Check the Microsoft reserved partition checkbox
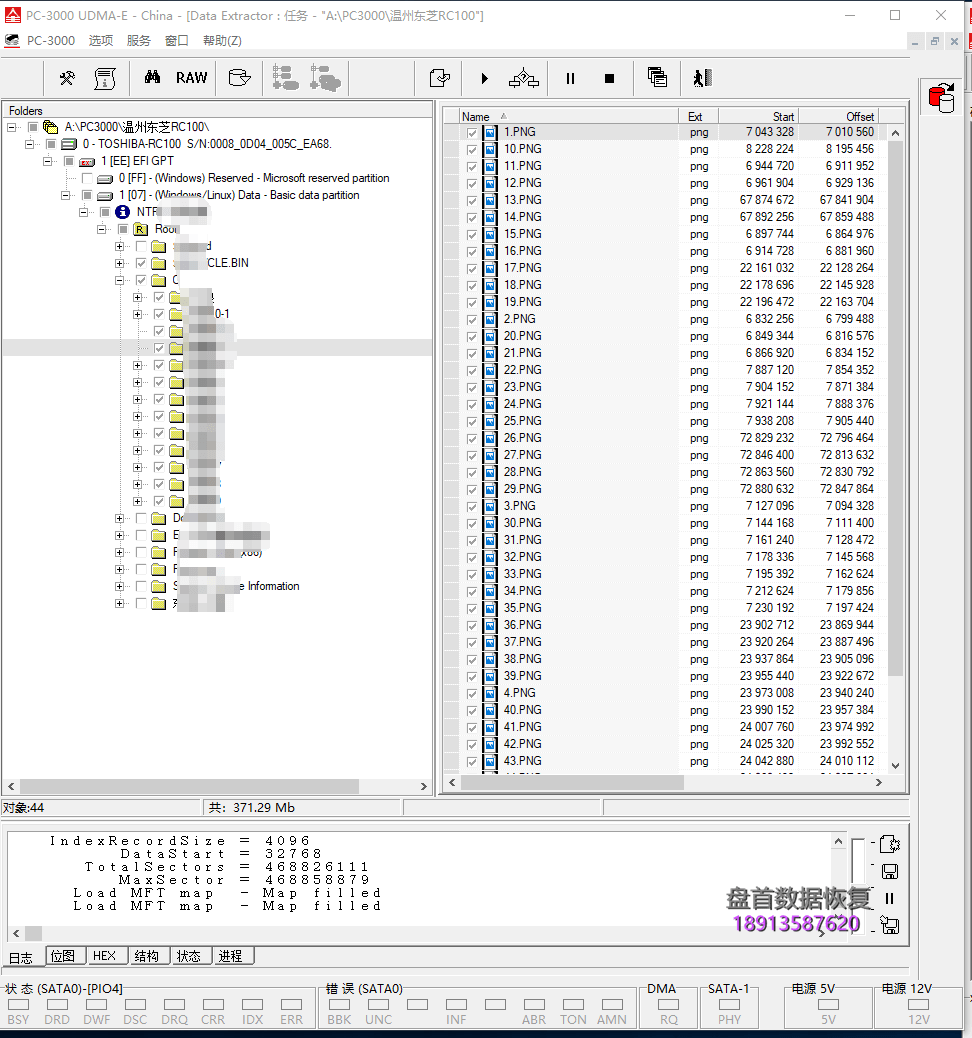 [x=87, y=178]
